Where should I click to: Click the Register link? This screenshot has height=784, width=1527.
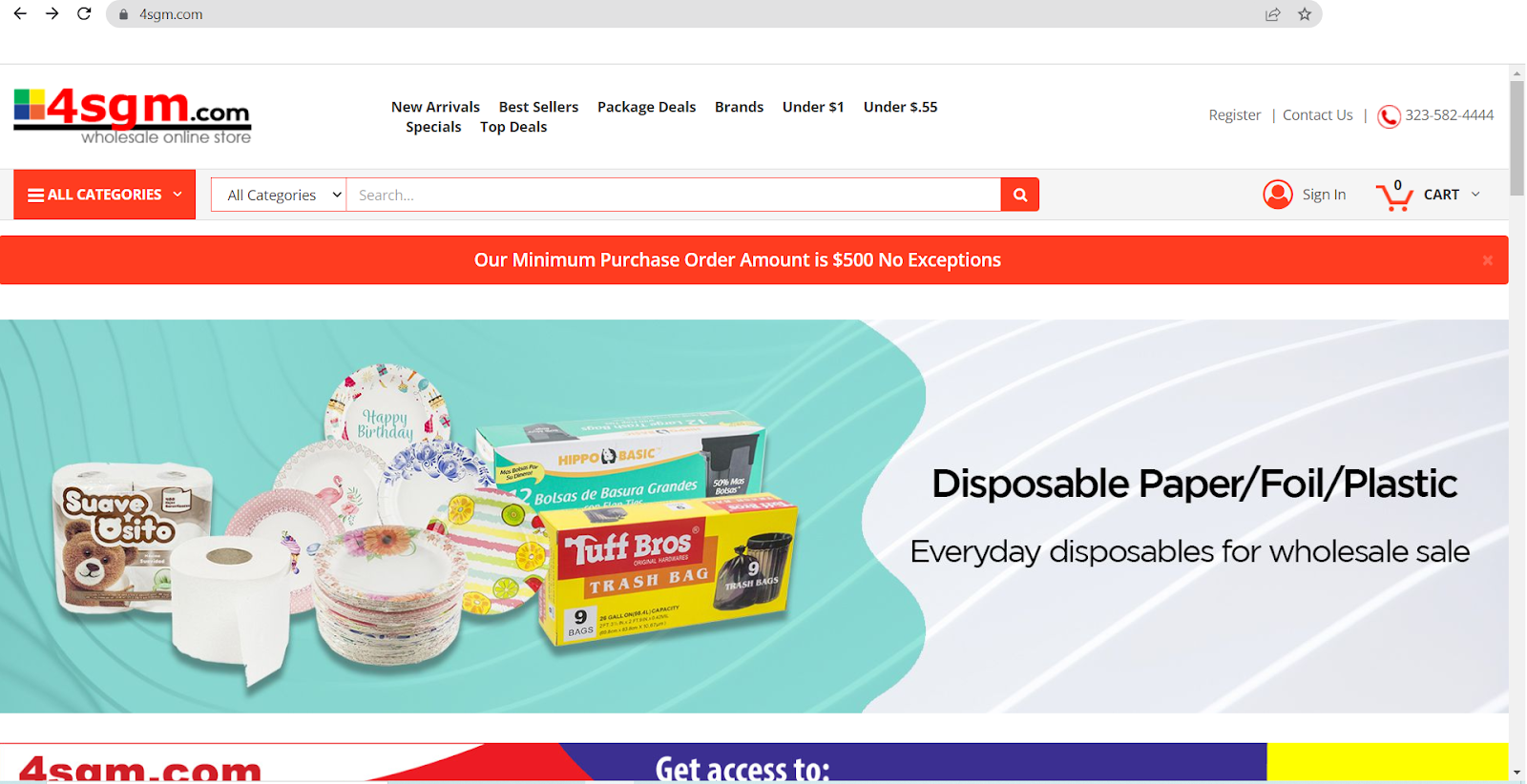point(1234,115)
